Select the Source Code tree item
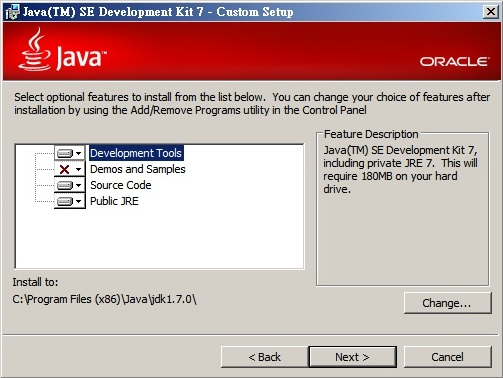503x378 pixels. click(x=121, y=185)
